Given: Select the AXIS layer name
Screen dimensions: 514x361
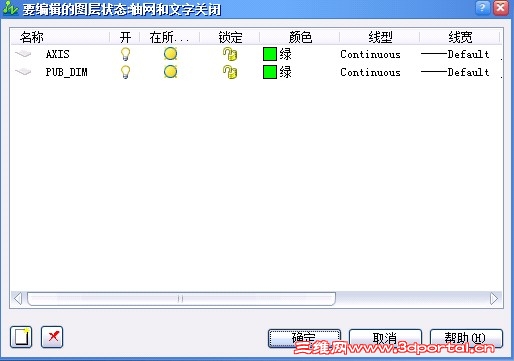Looking at the screenshot, I should coord(58,54).
